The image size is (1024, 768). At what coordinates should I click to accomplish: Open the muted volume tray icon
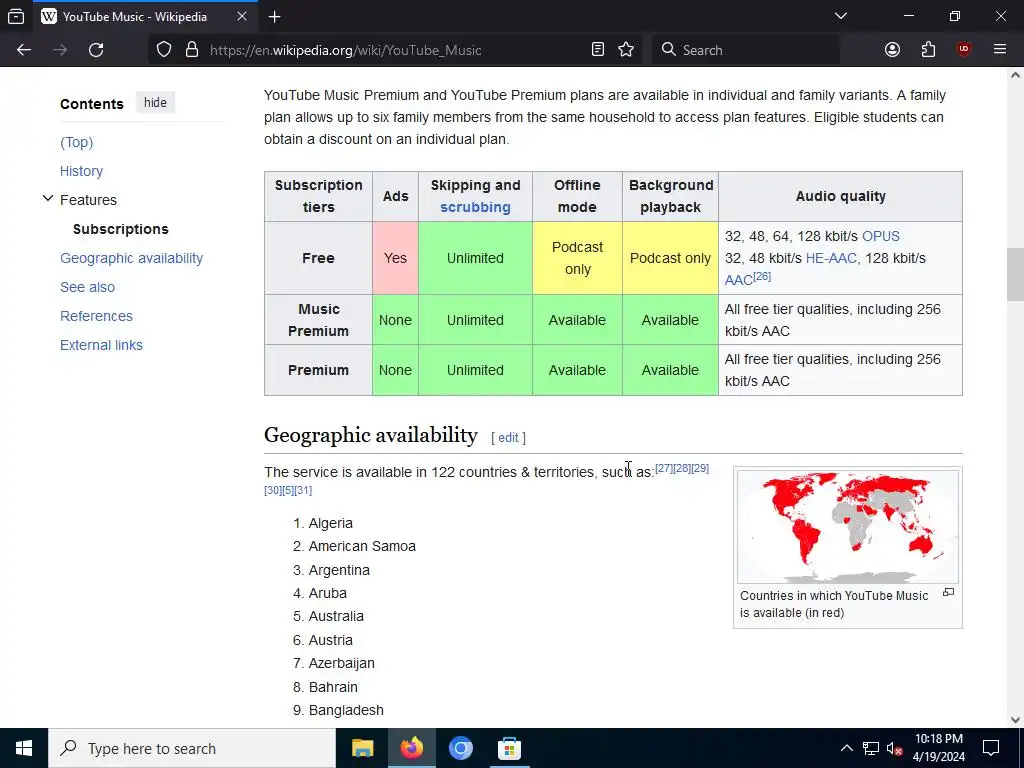895,748
